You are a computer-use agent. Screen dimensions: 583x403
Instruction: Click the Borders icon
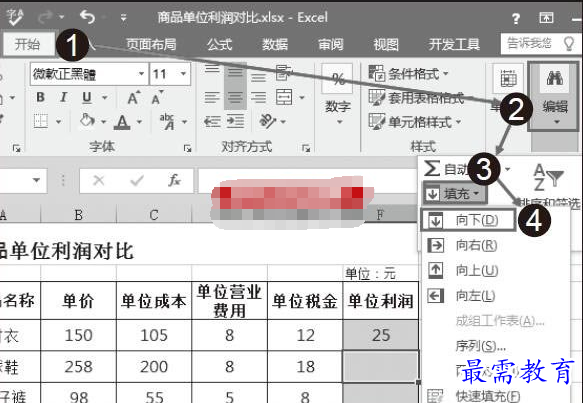[x=41, y=121]
